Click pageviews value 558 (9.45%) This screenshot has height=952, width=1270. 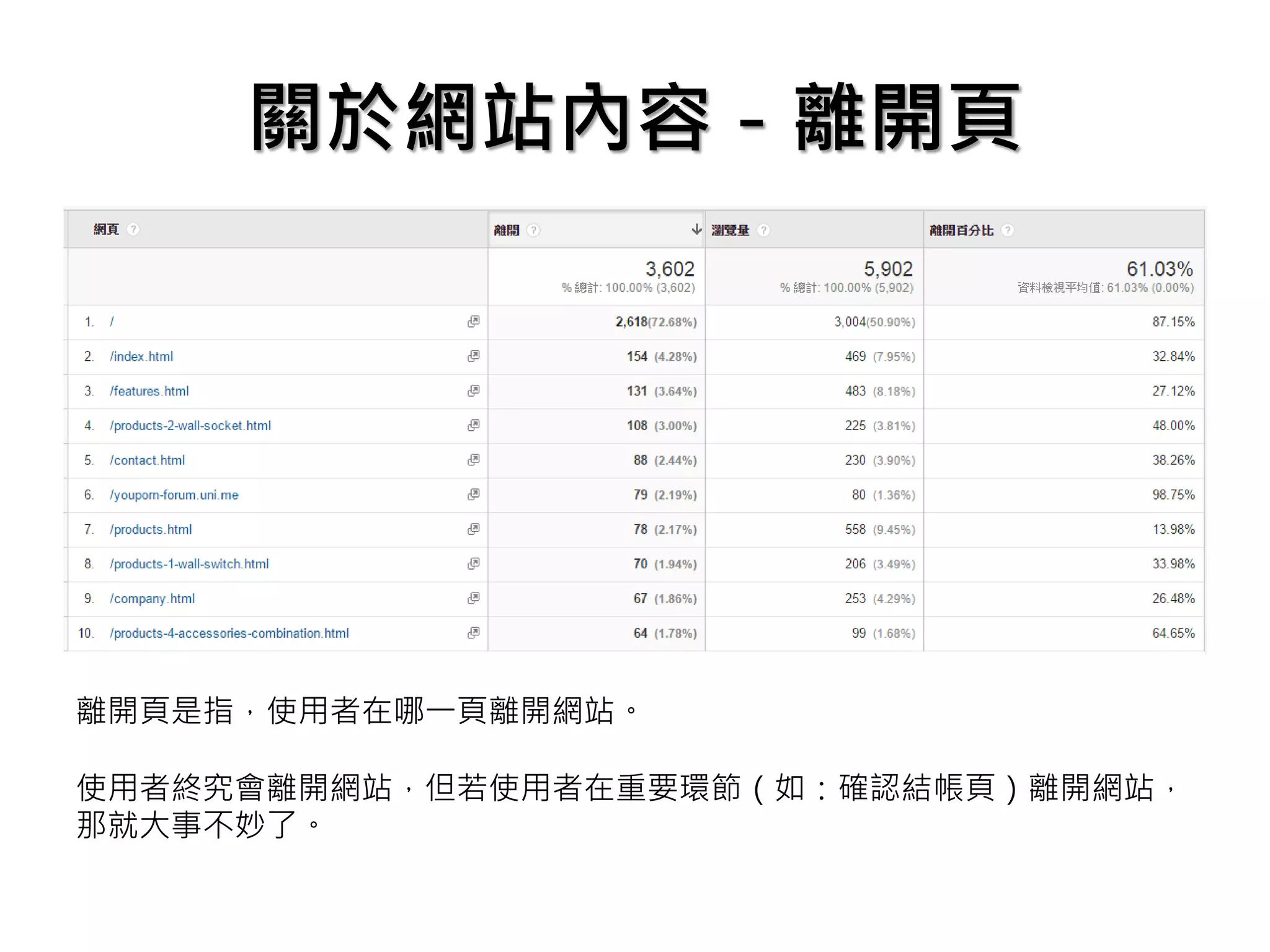(x=880, y=529)
